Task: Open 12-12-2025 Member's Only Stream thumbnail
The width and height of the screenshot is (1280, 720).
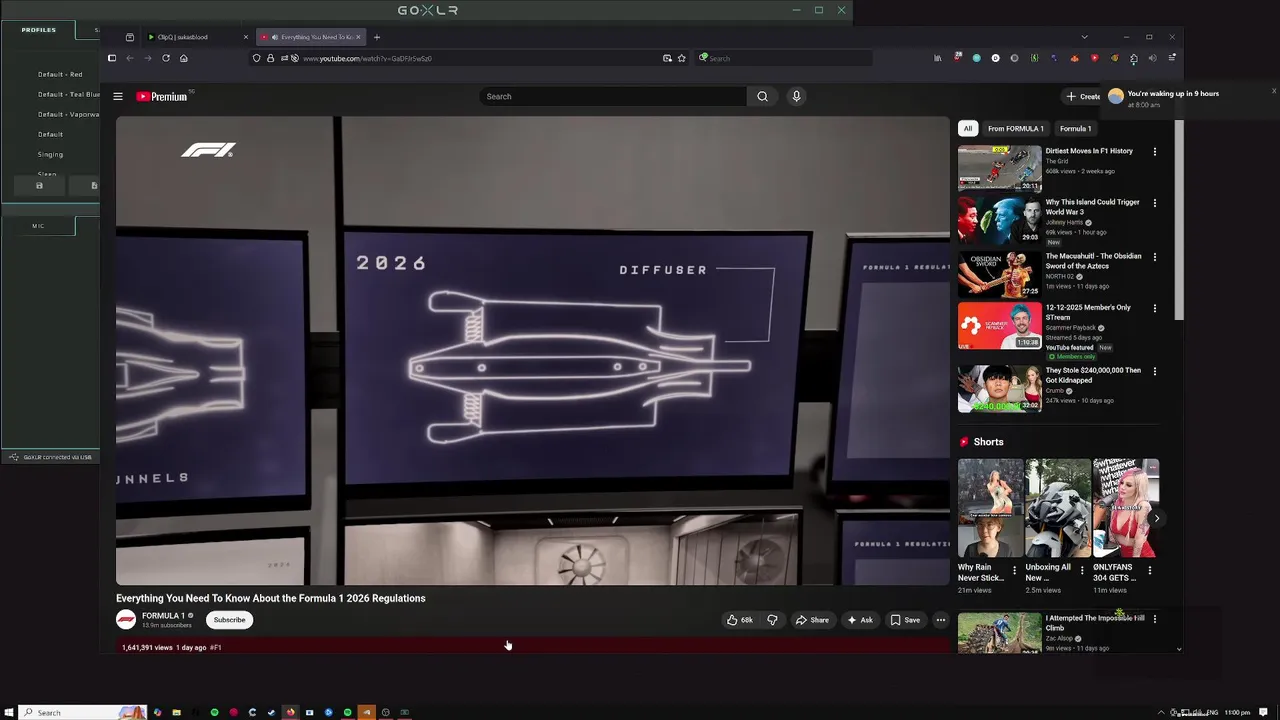Action: (999, 326)
